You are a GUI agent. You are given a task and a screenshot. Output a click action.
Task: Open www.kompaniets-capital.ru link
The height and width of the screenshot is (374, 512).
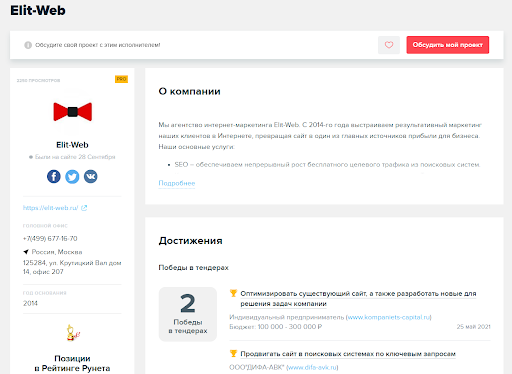pos(389,317)
